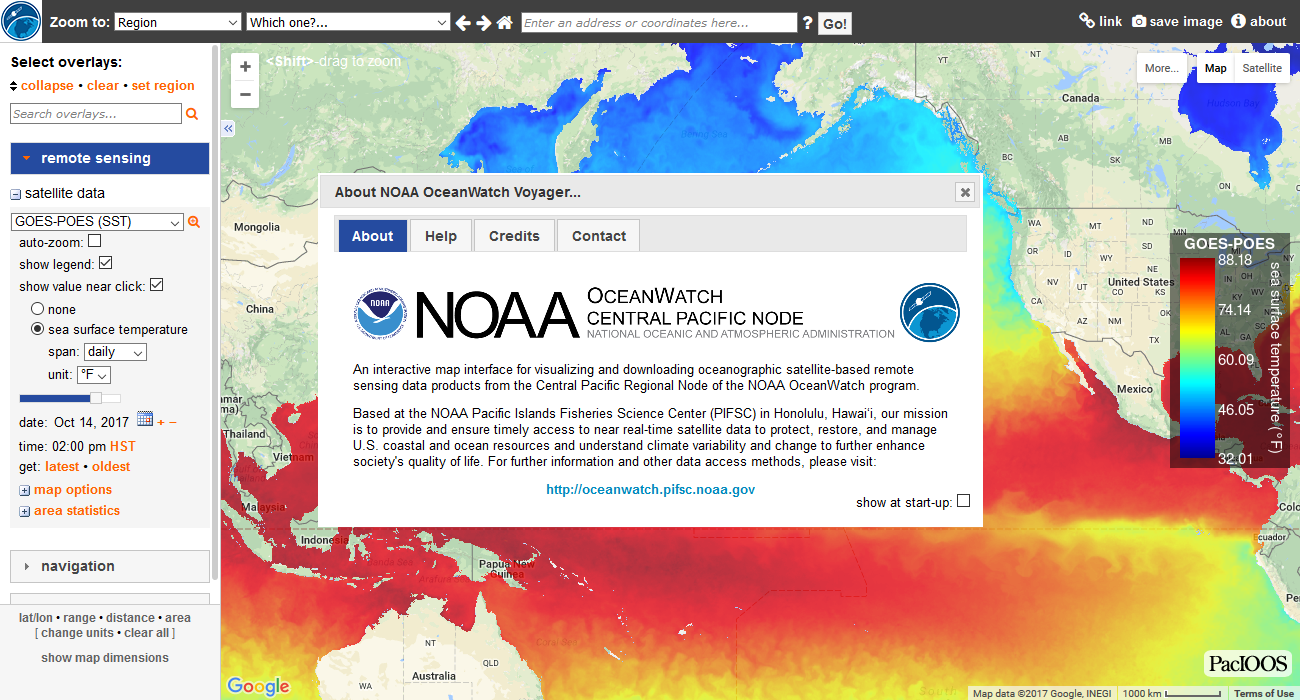Click the change units link
The width and height of the screenshot is (1300, 700).
tap(79, 633)
